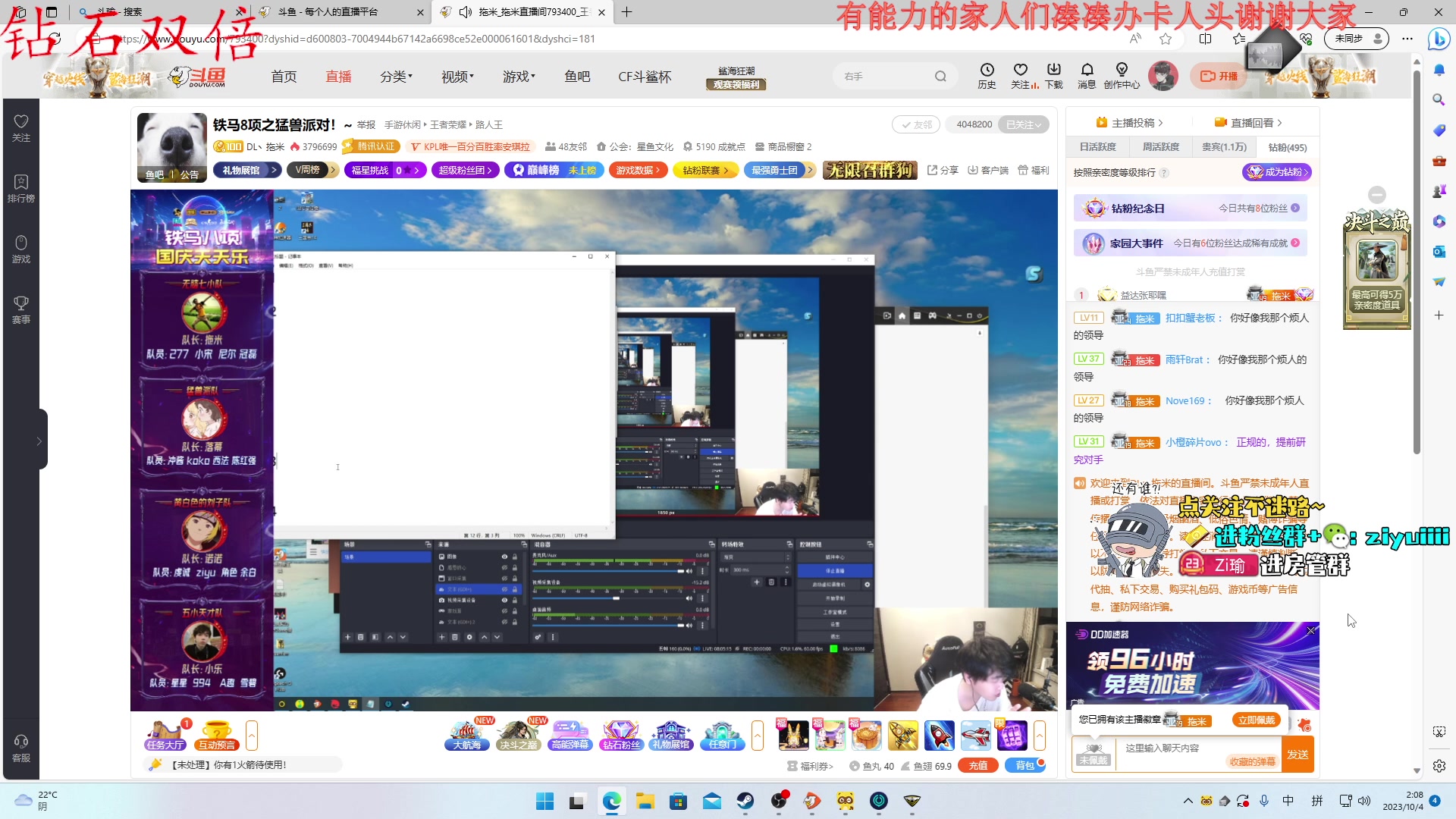Open the 消息 bell notifications icon
The width and height of the screenshot is (1456, 819).
click(x=1087, y=75)
